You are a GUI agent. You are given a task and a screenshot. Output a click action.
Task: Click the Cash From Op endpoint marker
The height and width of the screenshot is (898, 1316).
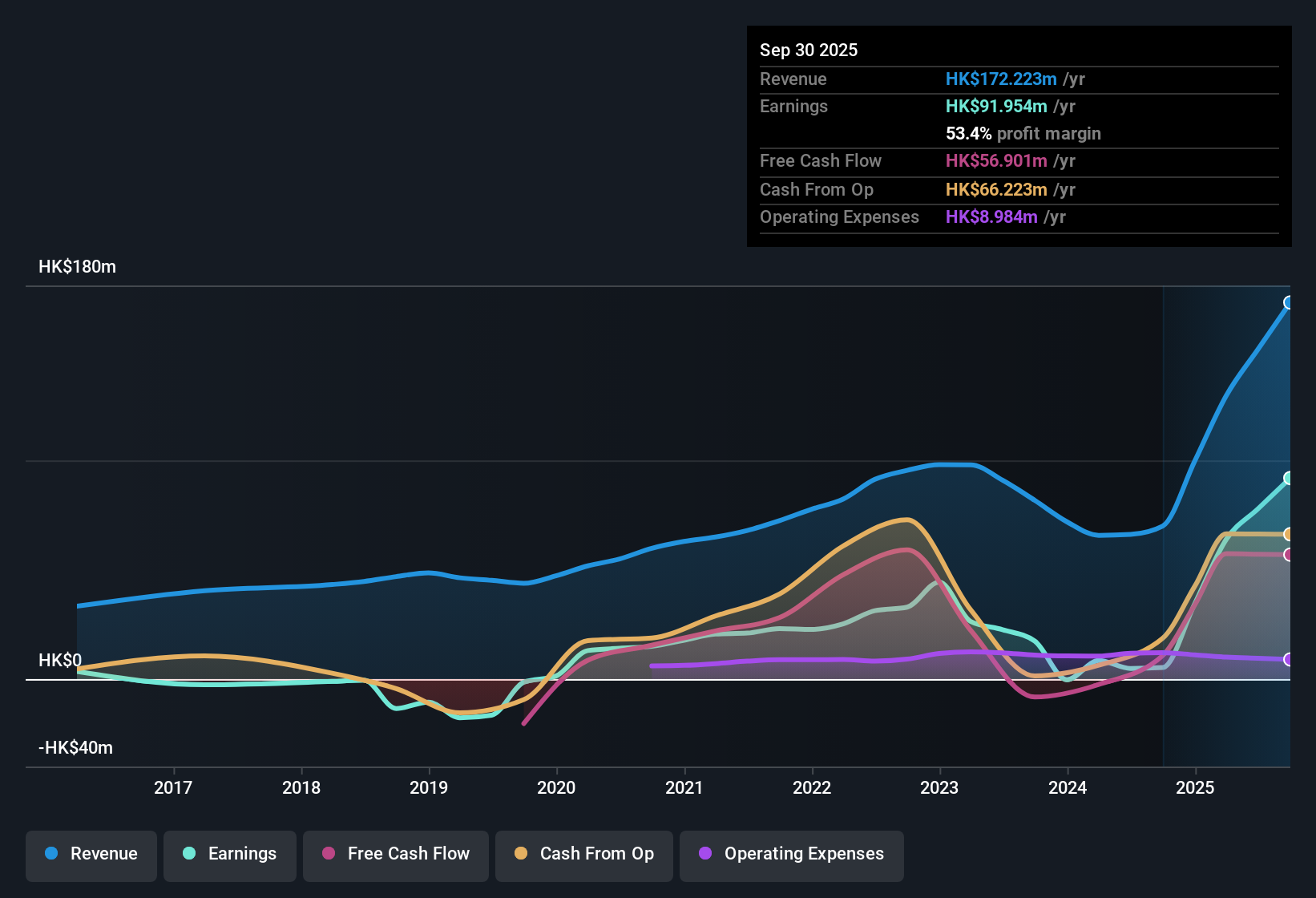[1288, 533]
